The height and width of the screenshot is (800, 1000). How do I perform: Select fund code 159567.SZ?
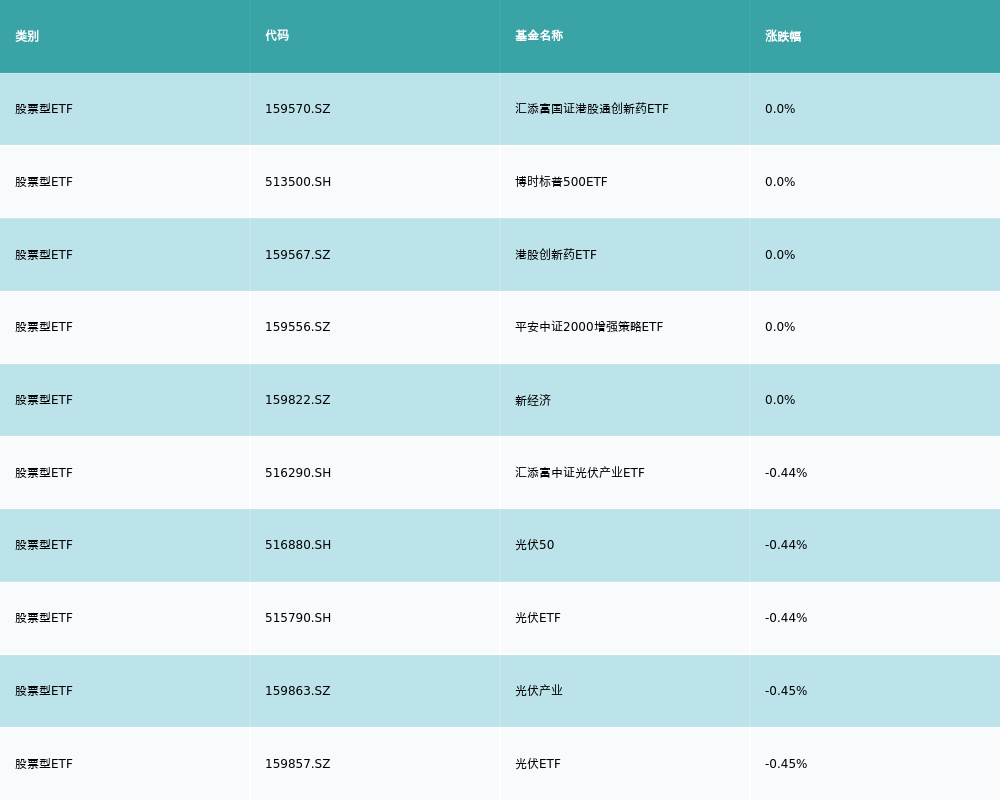(298, 255)
